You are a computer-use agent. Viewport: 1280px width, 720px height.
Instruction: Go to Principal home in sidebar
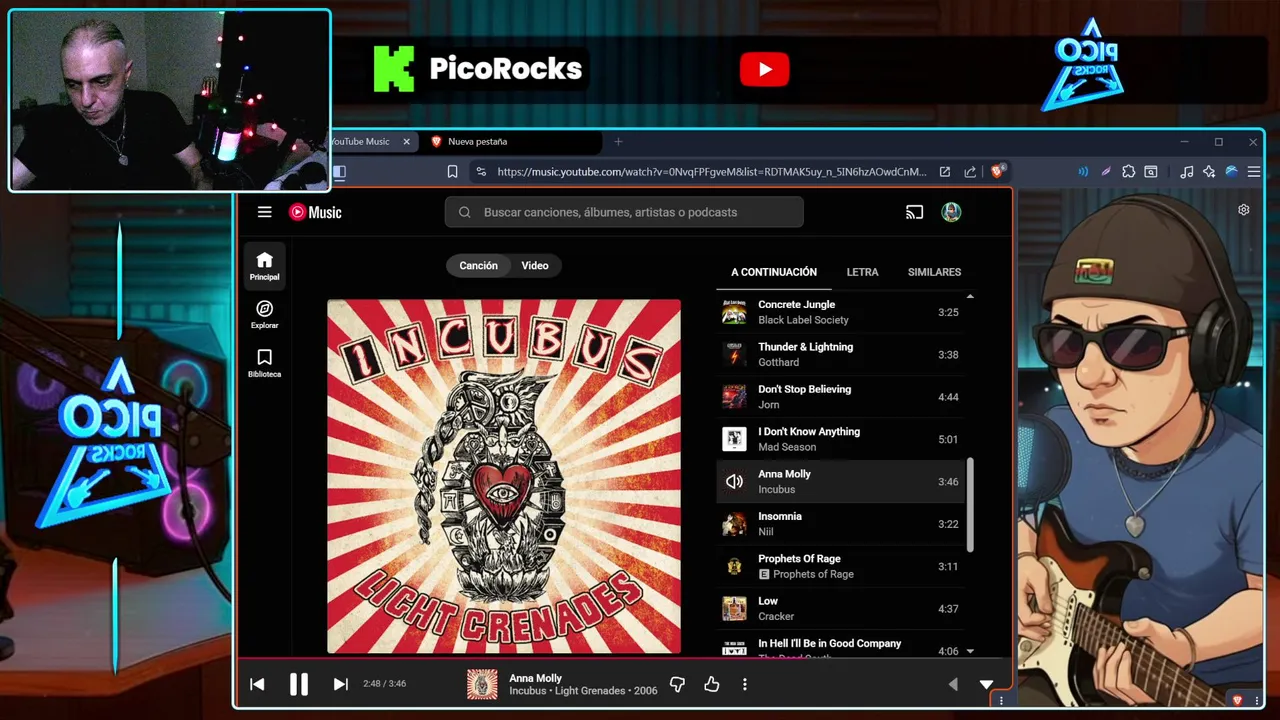264,266
